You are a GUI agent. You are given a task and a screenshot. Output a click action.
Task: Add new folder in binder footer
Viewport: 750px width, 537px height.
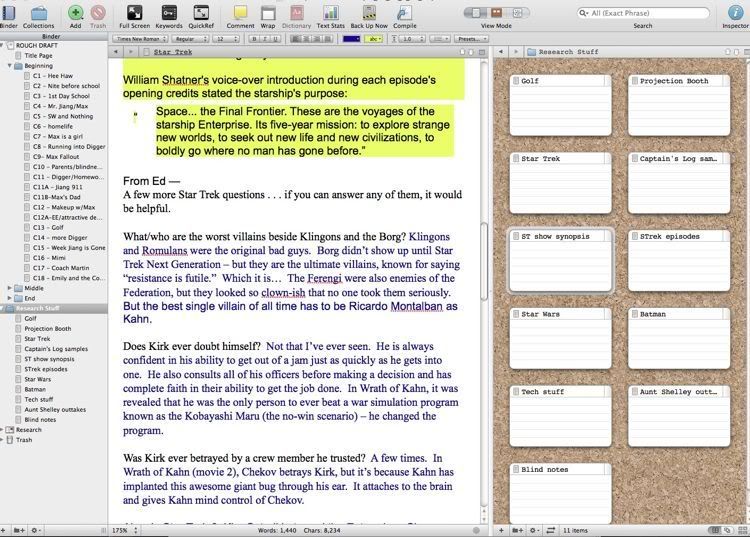pyautogui.click(x=19, y=530)
